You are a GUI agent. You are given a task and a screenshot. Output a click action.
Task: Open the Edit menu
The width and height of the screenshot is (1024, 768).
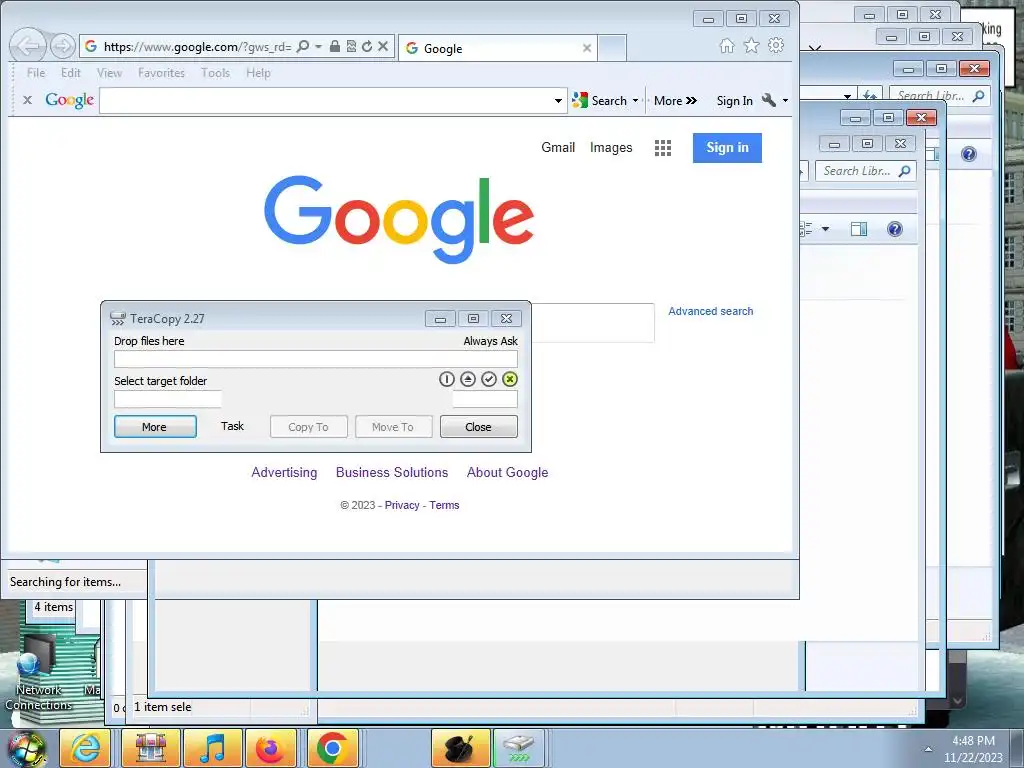coord(71,72)
